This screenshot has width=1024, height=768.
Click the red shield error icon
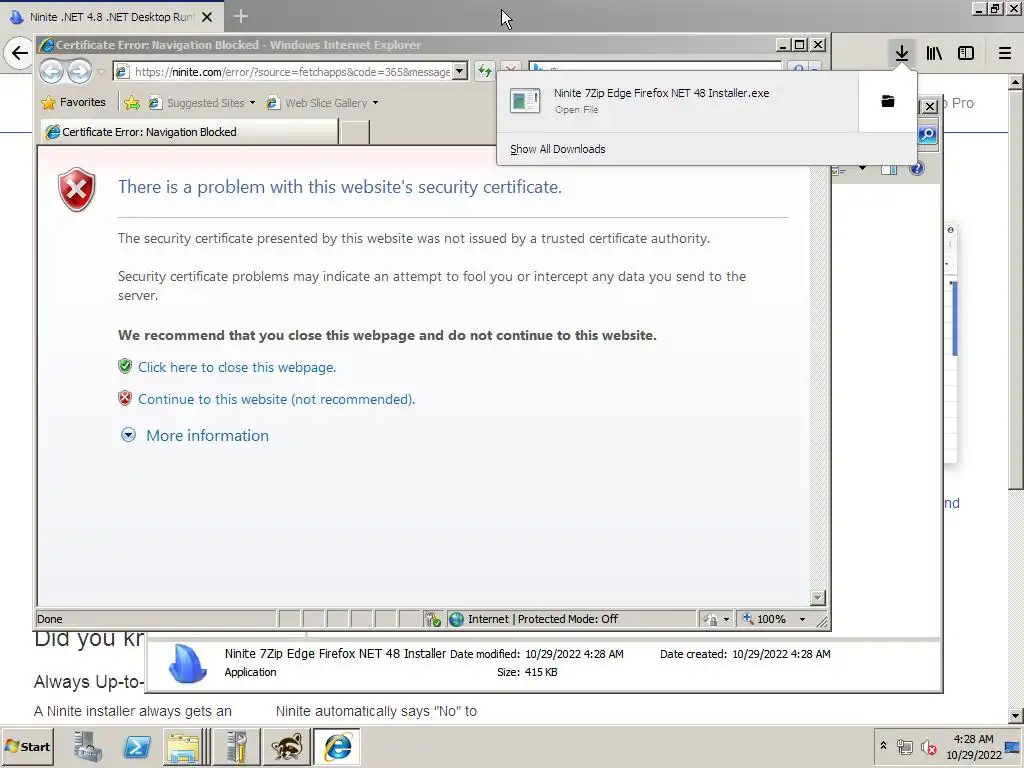[77, 189]
